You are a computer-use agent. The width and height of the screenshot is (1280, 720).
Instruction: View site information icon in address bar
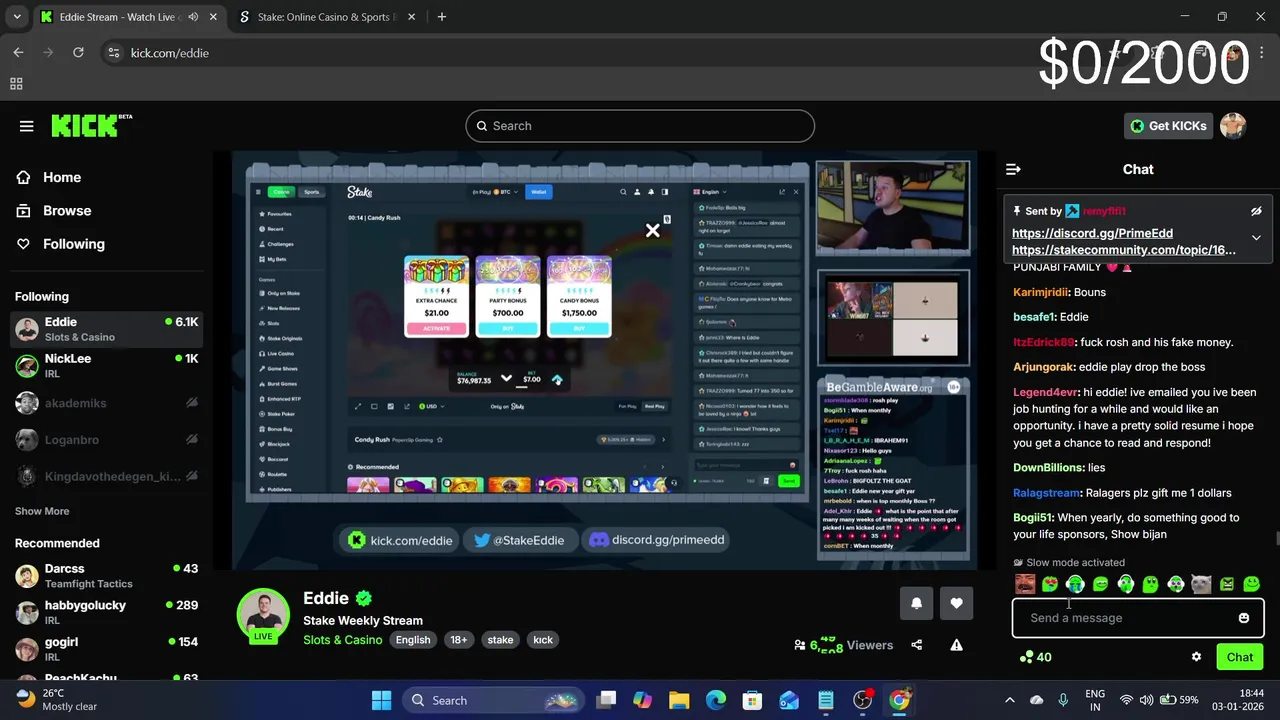point(114,53)
